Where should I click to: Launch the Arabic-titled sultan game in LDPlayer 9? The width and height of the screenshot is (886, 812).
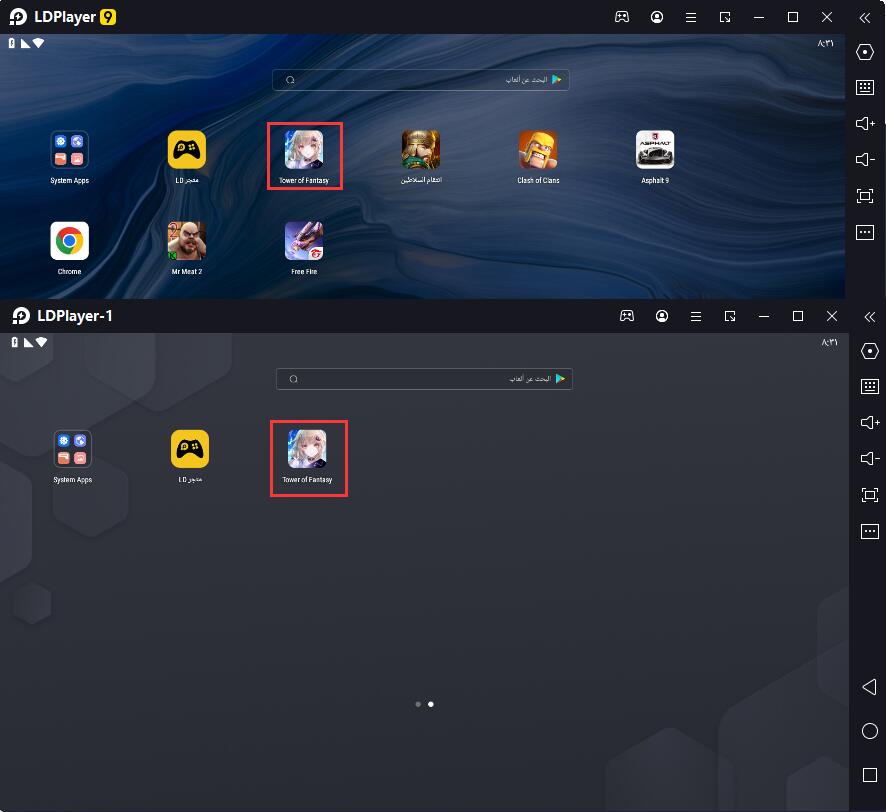421,150
